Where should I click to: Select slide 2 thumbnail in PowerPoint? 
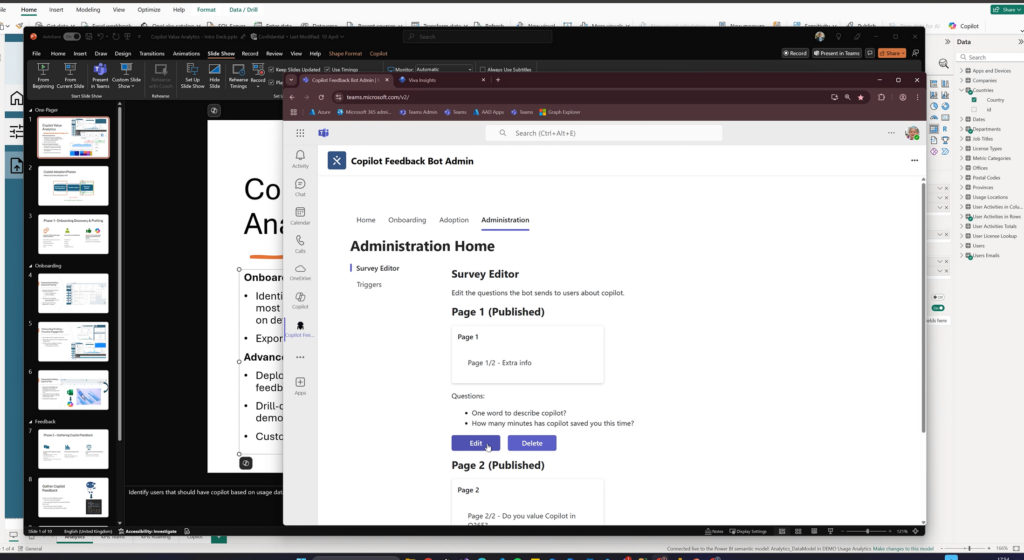click(x=73, y=186)
